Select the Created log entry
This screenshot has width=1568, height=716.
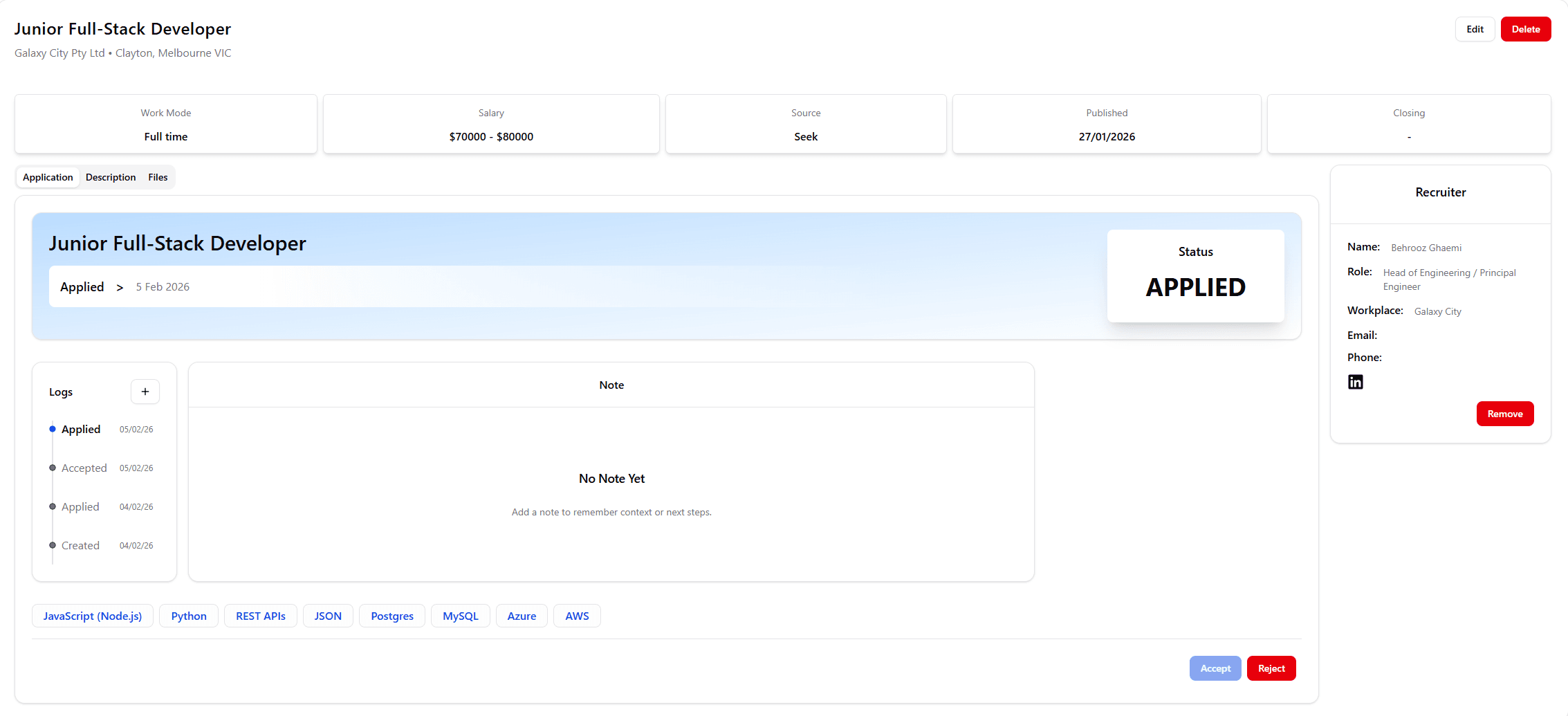pyautogui.click(x=80, y=545)
